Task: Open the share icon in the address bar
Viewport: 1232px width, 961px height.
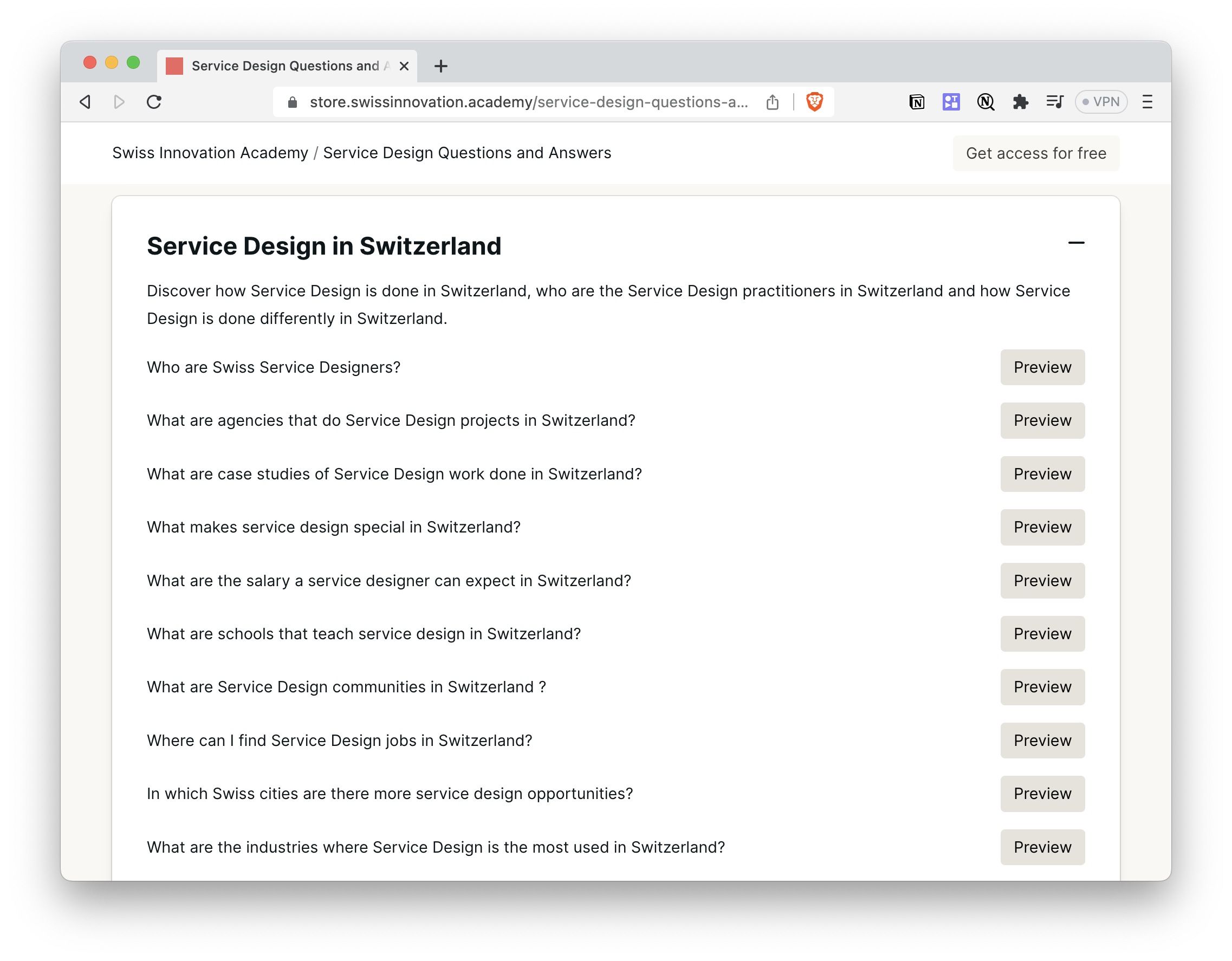Action: (x=773, y=102)
